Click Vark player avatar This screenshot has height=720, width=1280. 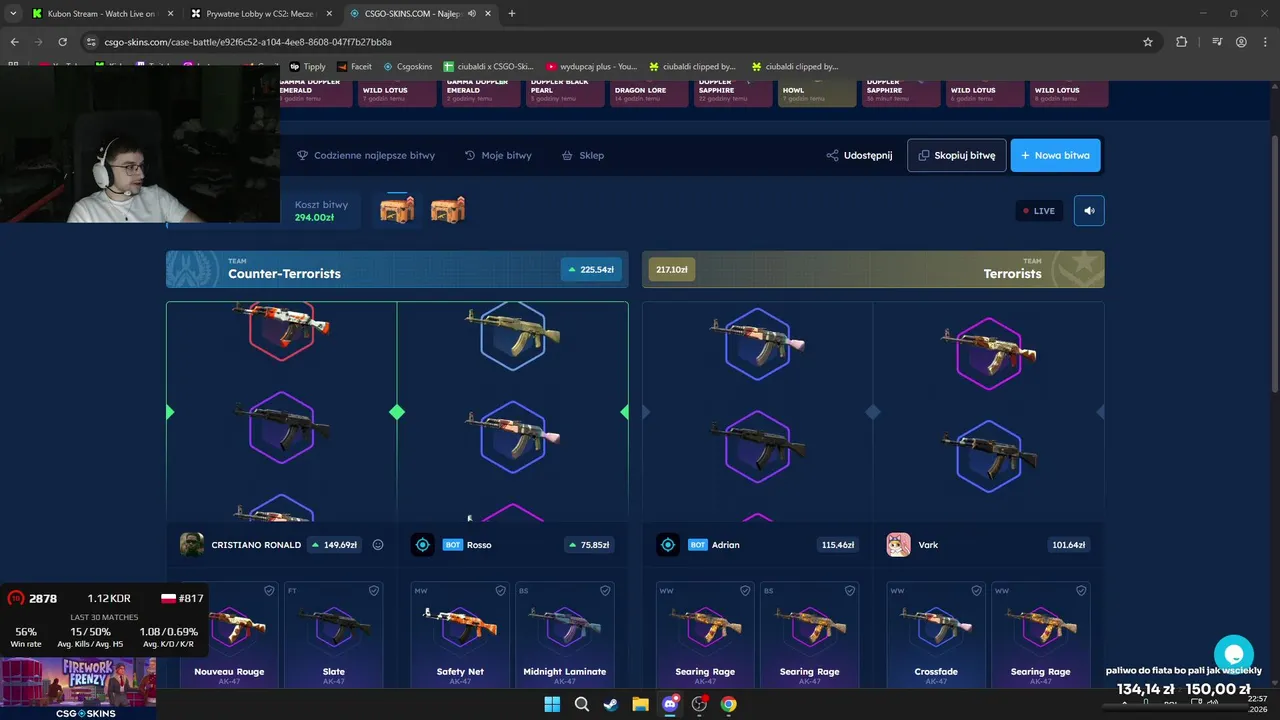pyautogui.click(x=898, y=545)
